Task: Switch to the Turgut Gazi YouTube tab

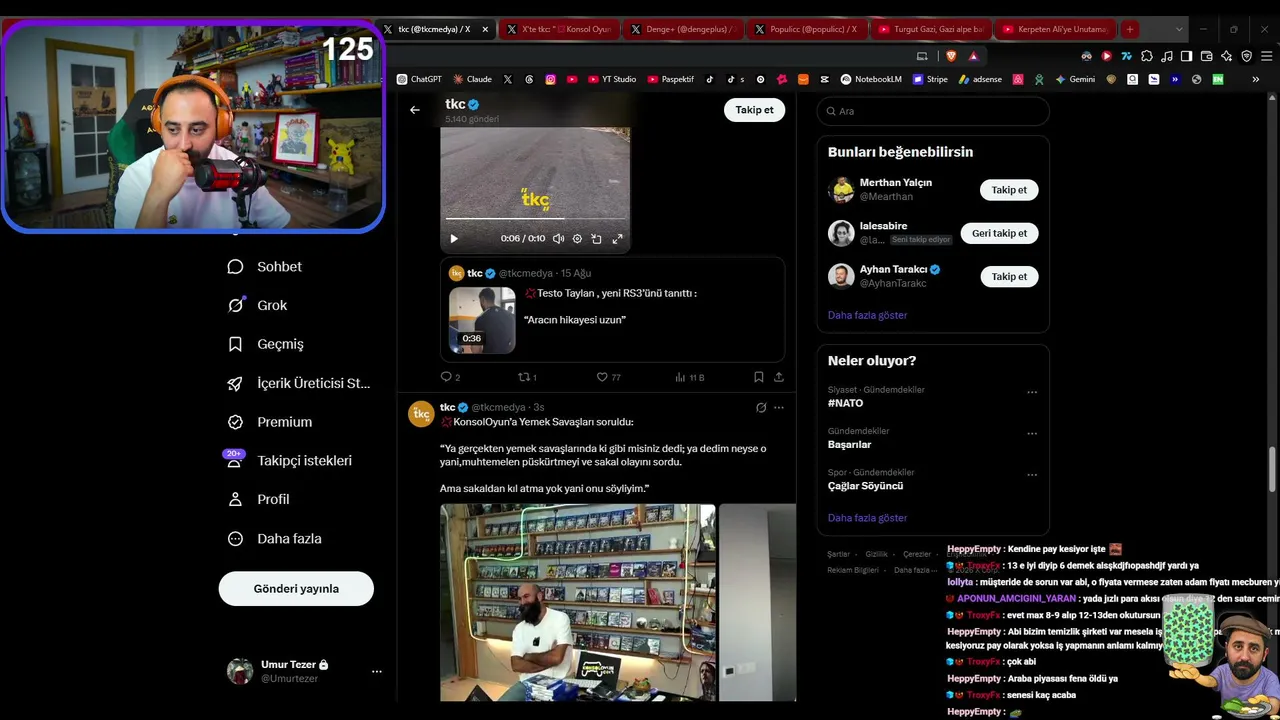Action: [930, 29]
